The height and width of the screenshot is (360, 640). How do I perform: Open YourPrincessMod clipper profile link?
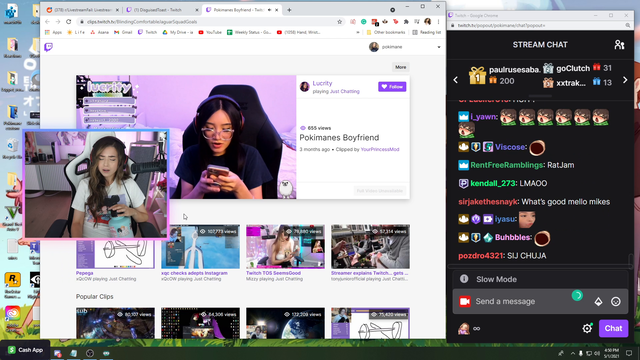(x=380, y=149)
